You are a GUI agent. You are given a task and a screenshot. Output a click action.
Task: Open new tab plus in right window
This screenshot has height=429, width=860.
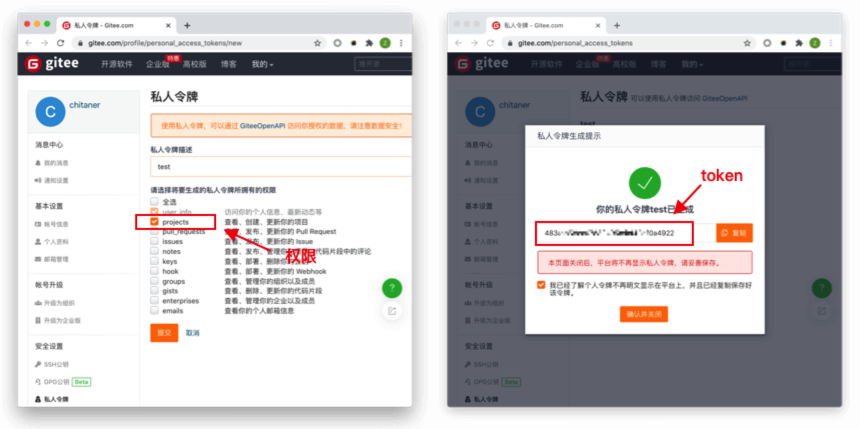point(617,25)
